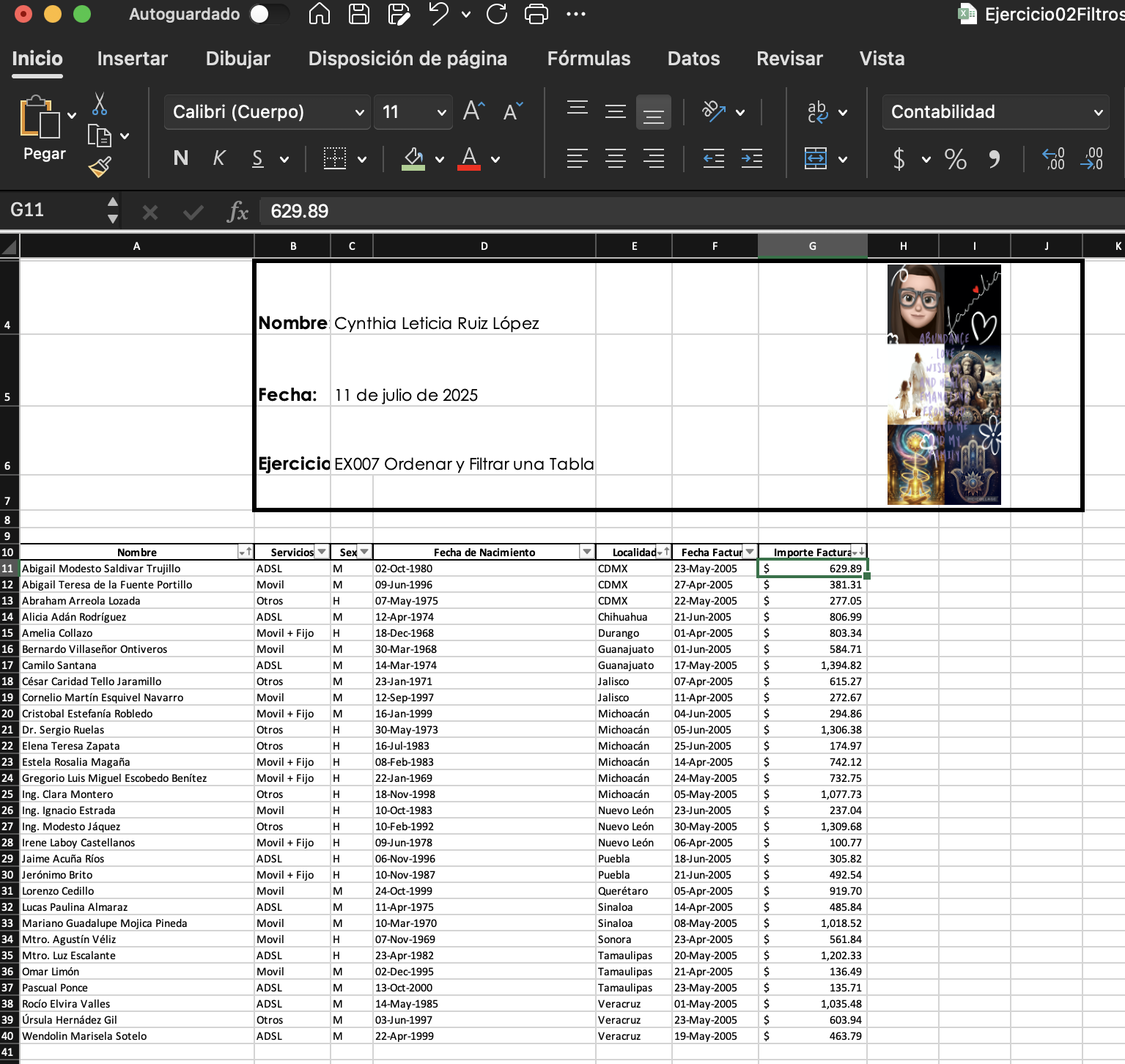Apply the red font color swatch
The width and height of the screenshot is (1125, 1064).
coord(469,158)
